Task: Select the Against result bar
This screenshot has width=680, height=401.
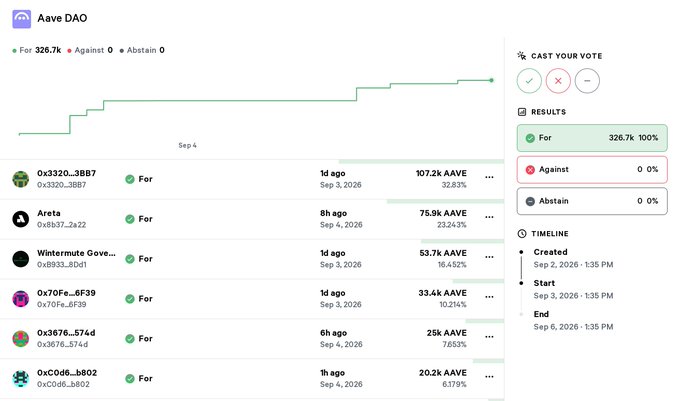Action: click(592, 170)
